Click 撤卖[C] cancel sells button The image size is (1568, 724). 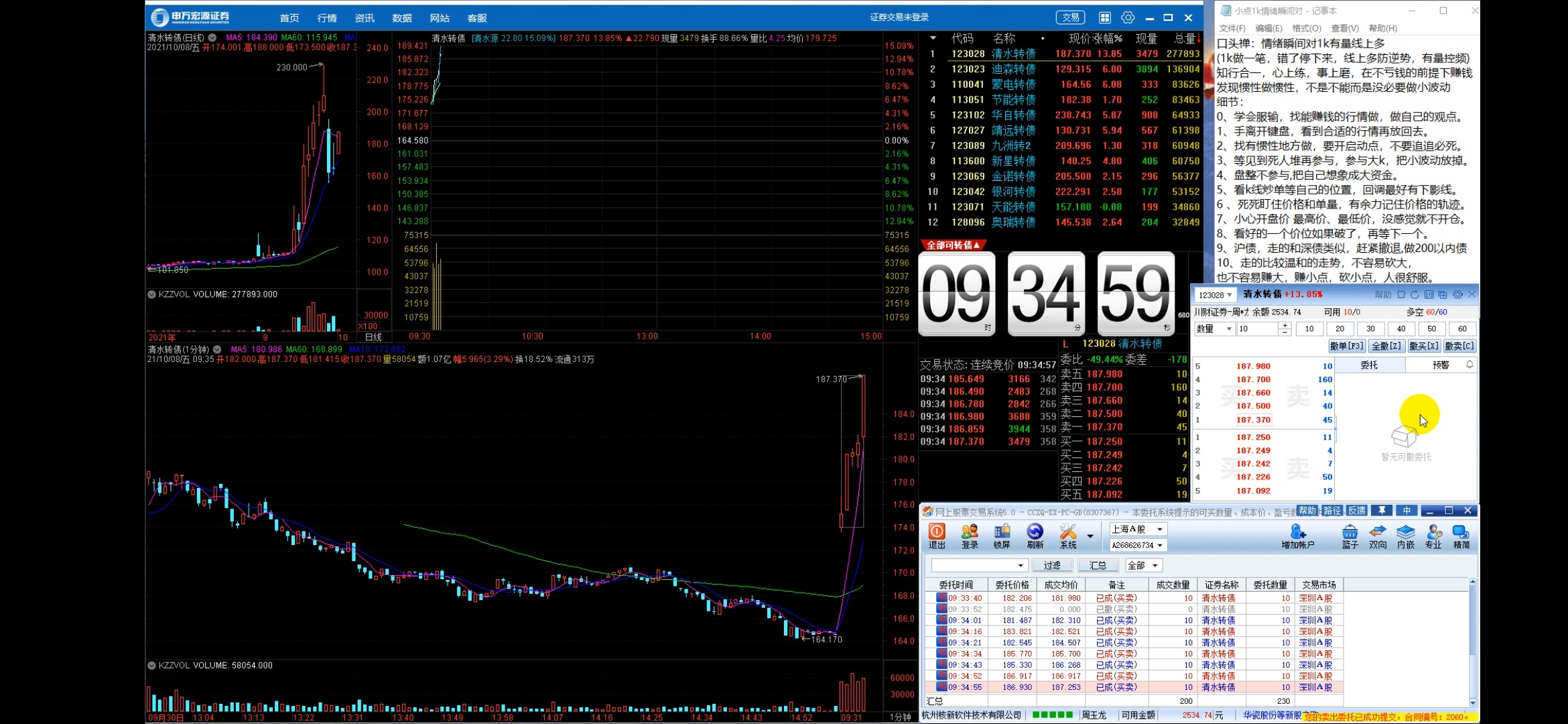[1459, 347]
